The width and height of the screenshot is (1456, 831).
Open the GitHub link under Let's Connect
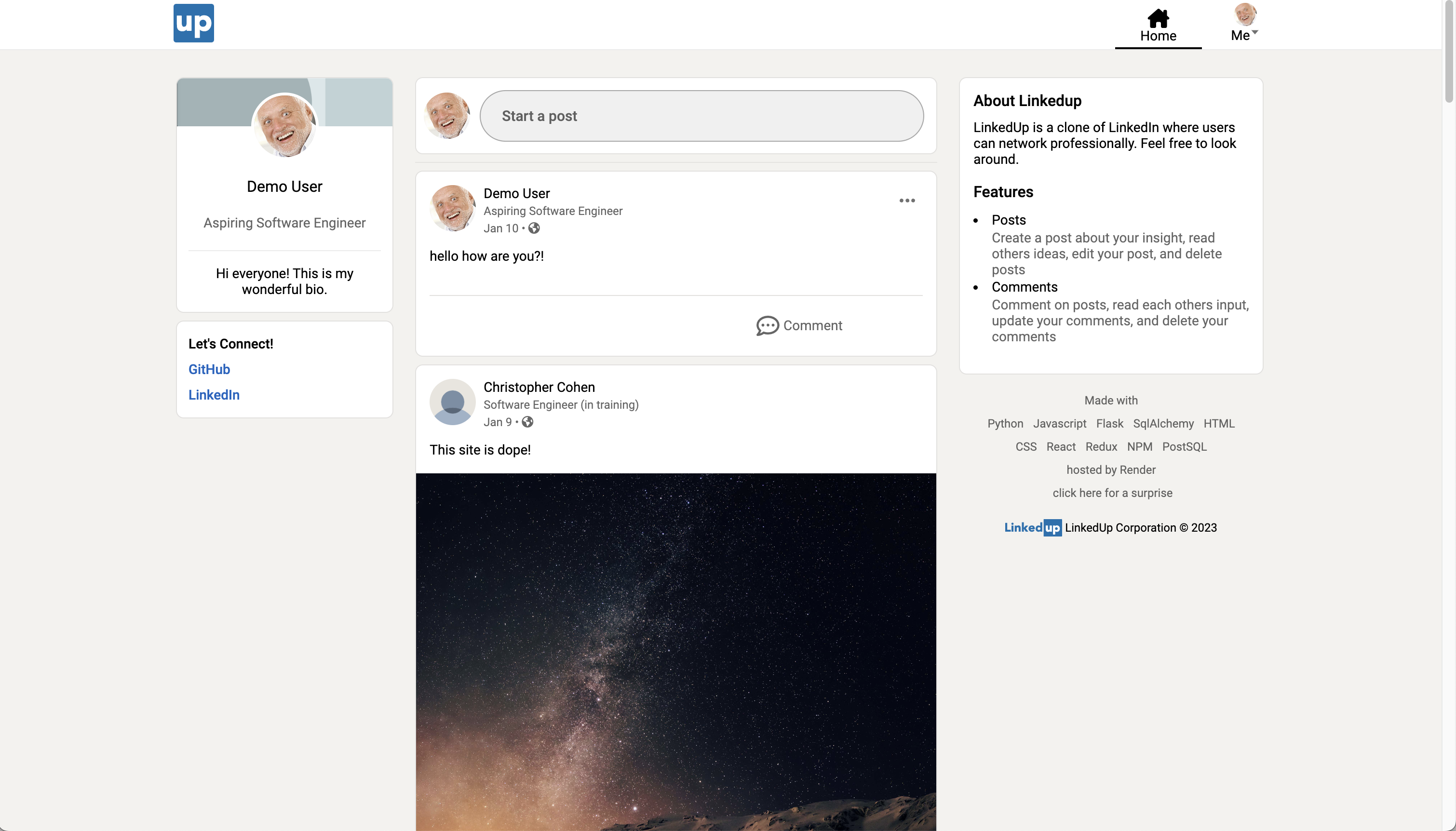(x=209, y=369)
